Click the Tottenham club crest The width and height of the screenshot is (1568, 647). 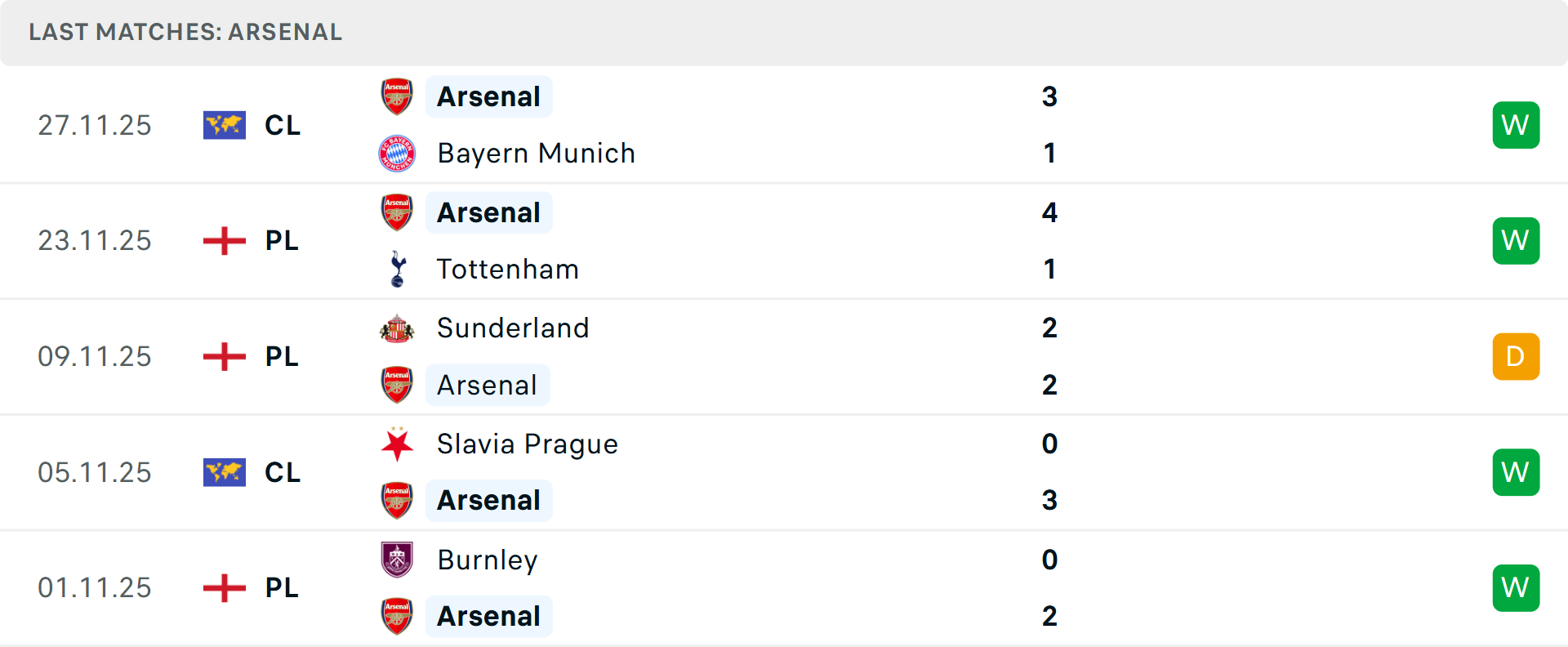[398, 269]
